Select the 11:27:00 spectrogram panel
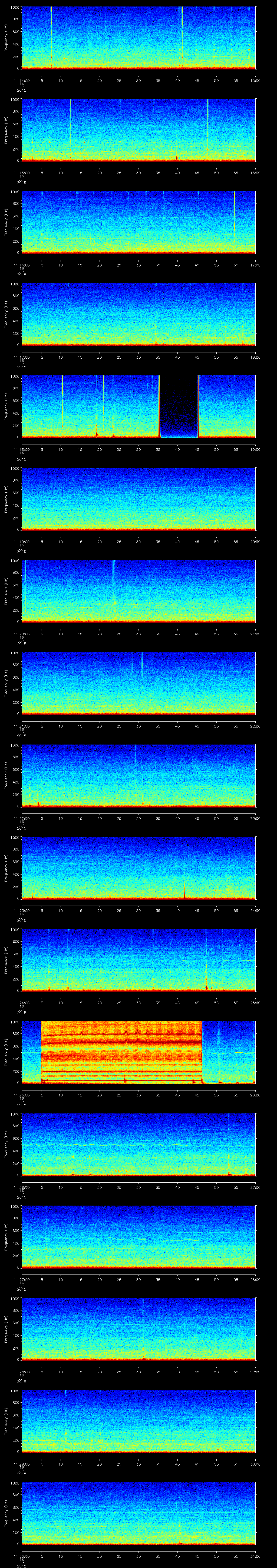The height and width of the screenshot is (1568, 277). point(139,1237)
